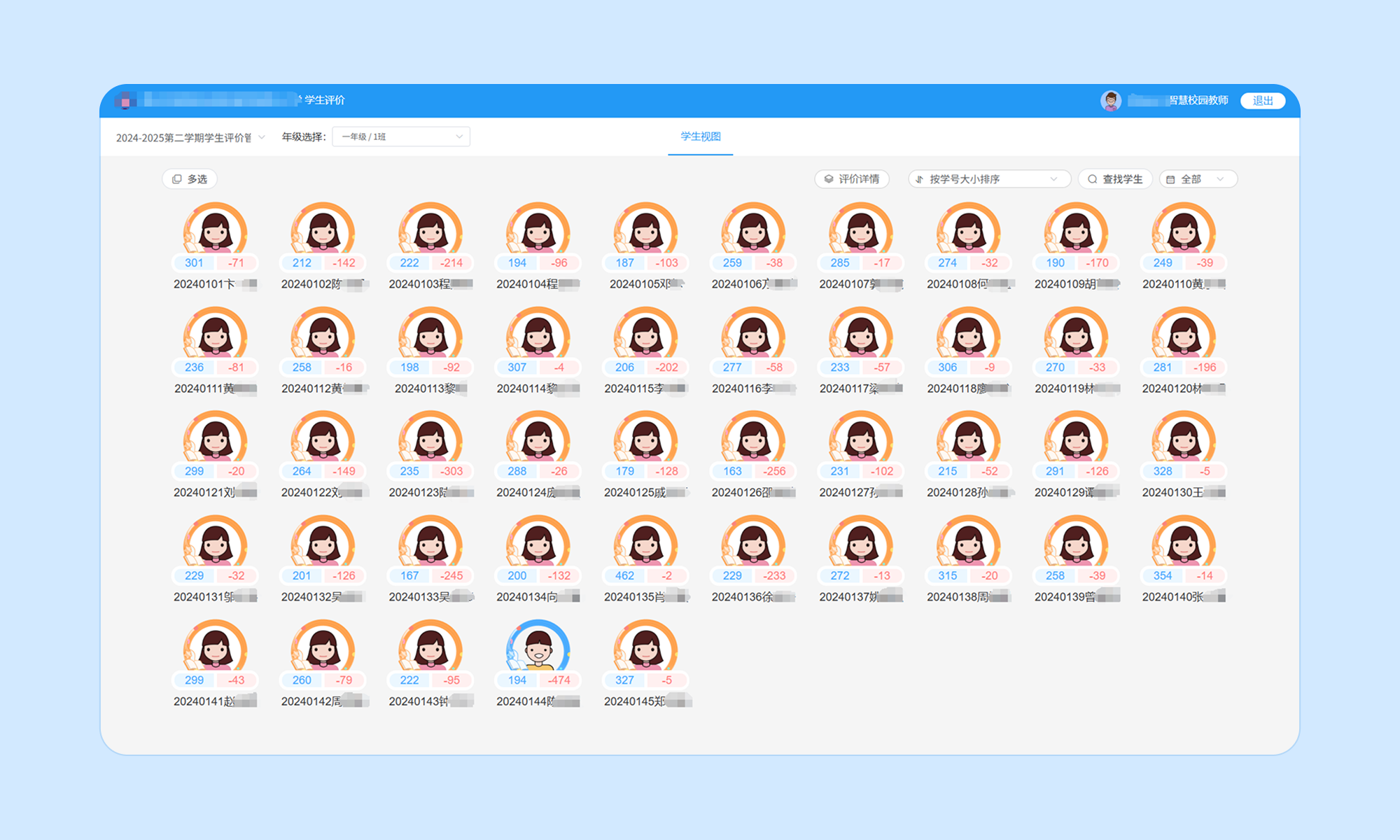Image resolution: width=1400 pixels, height=840 pixels.
Task: Click avatar of student 20240114
Action: [538, 333]
